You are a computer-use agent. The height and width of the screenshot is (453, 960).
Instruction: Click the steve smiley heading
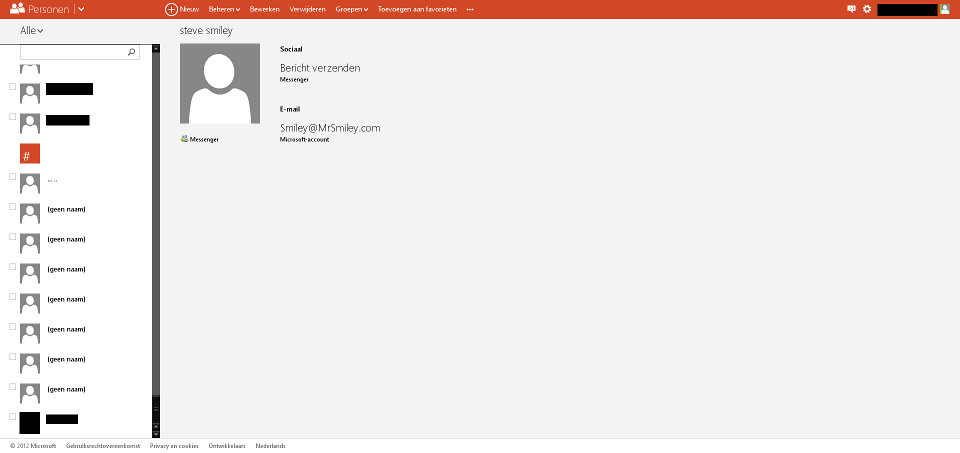[206, 31]
